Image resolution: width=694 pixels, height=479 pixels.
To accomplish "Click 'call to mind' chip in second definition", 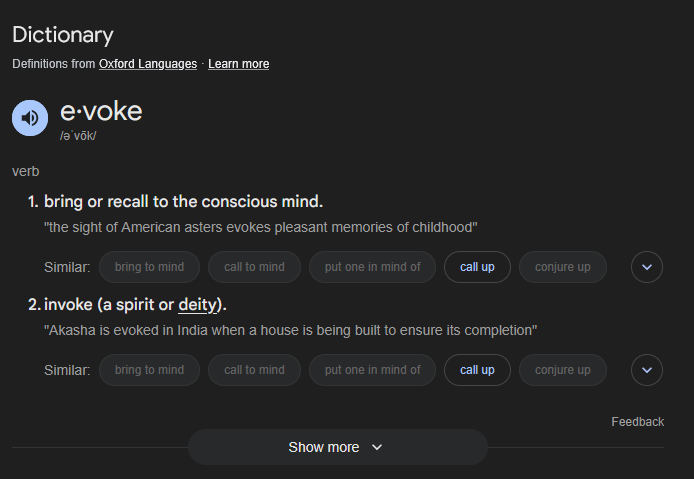I will [x=254, y=370].
